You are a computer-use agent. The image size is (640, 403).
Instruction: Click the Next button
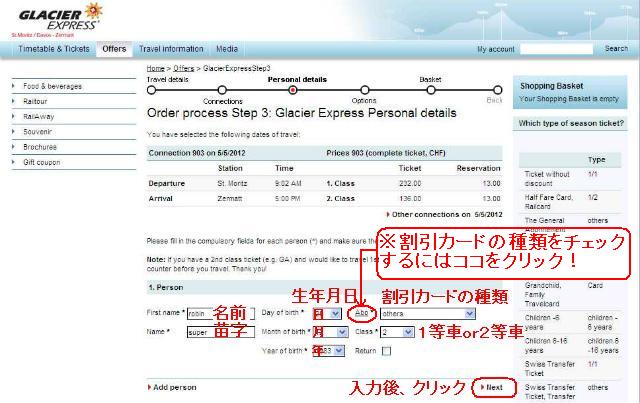492,387
